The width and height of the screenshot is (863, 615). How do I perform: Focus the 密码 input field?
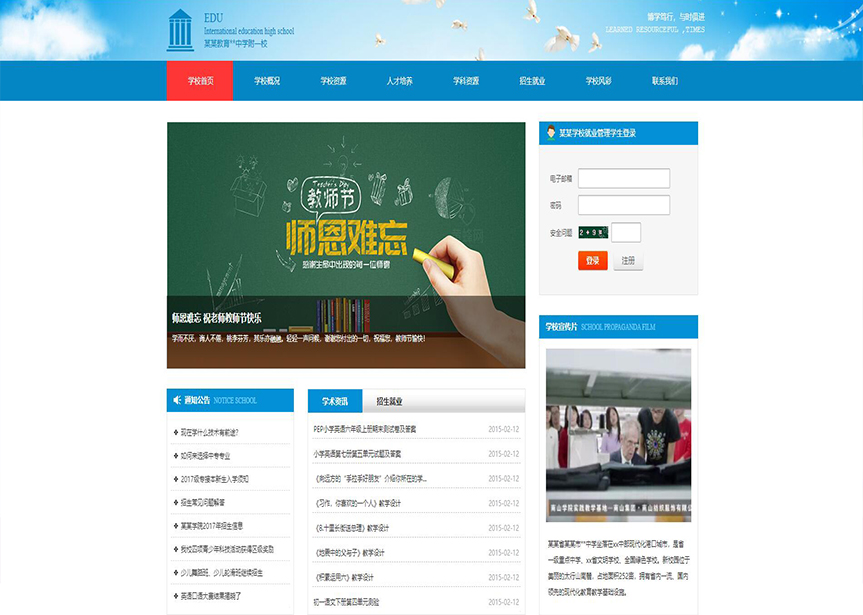(x=623, y=205)
